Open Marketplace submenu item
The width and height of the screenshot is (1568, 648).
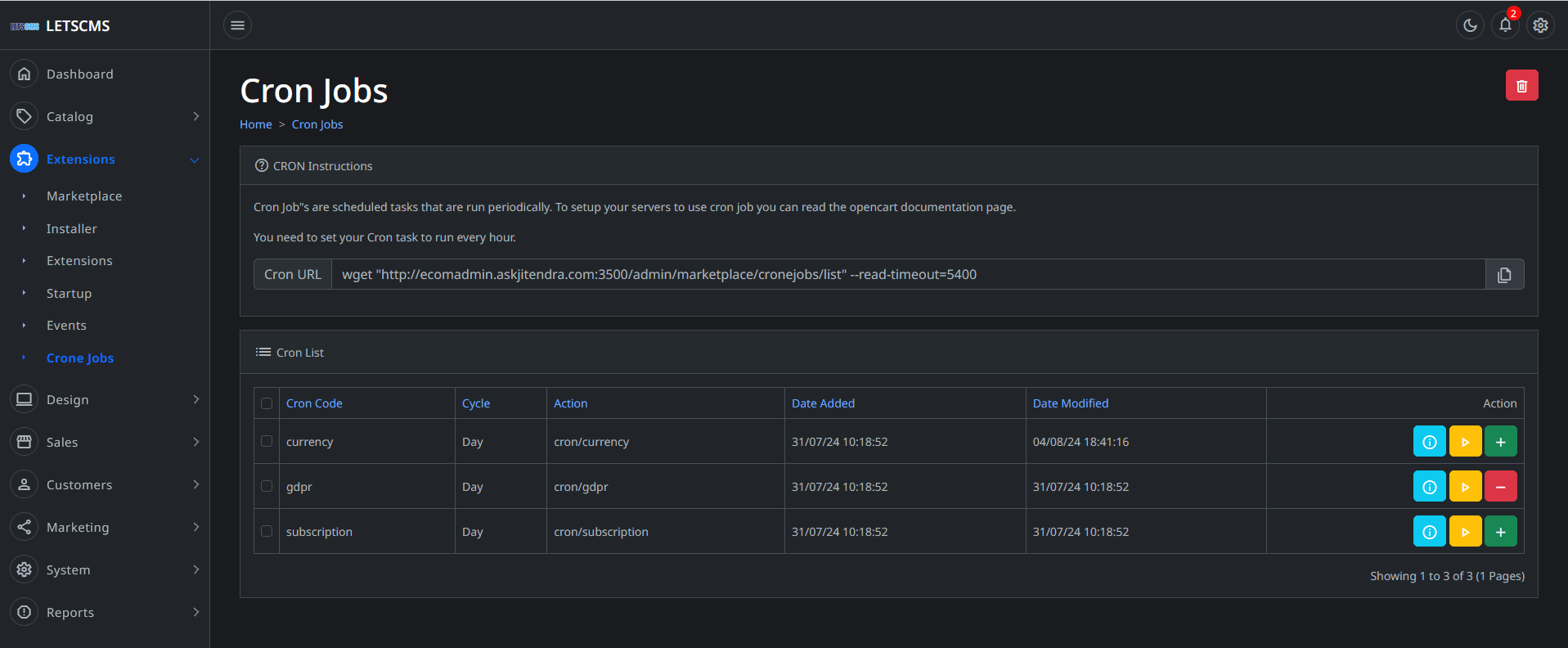tap(84, 196)
